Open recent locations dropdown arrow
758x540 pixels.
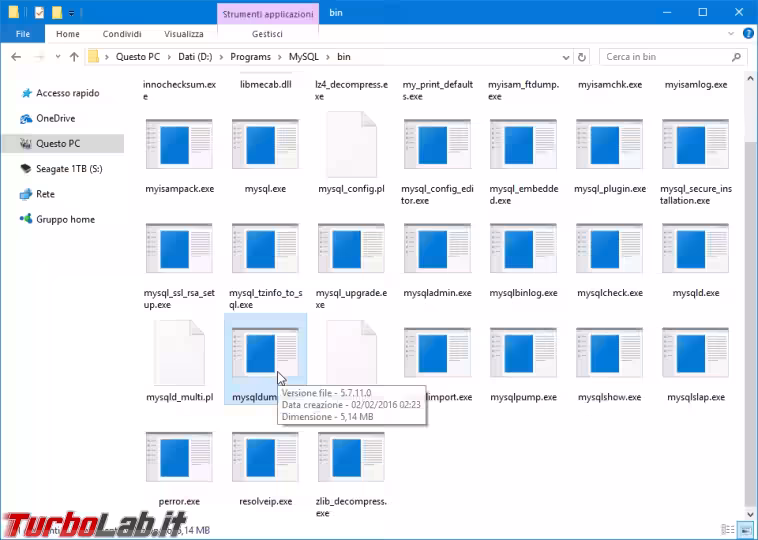tap(58, 57)
